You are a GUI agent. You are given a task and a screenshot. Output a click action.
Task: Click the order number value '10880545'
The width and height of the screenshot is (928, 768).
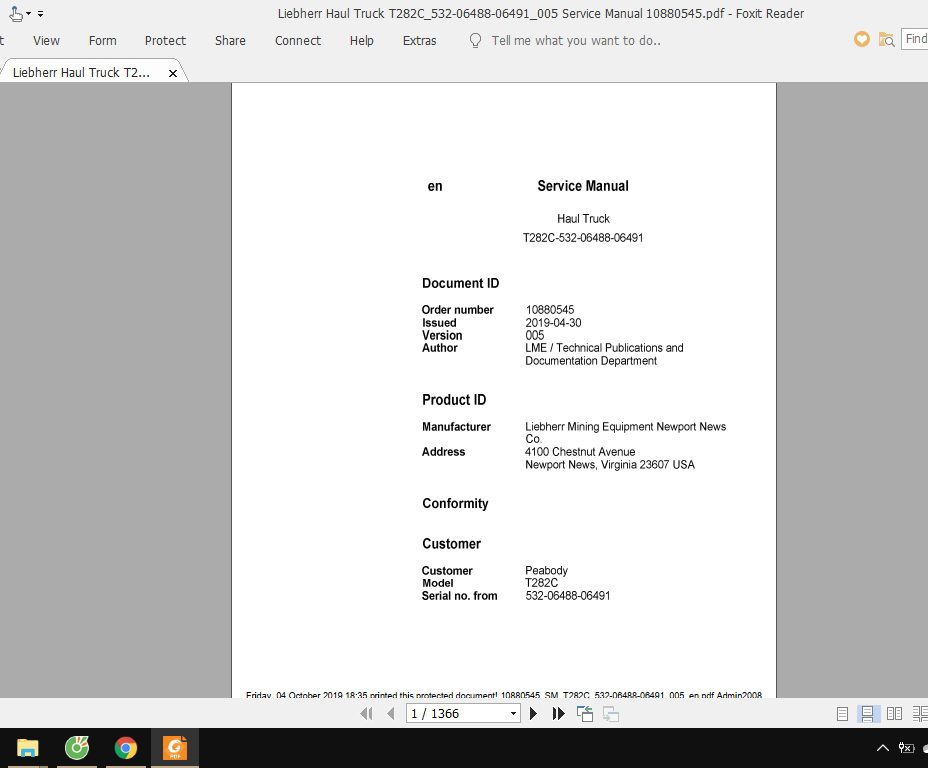[x=550, y=309]
